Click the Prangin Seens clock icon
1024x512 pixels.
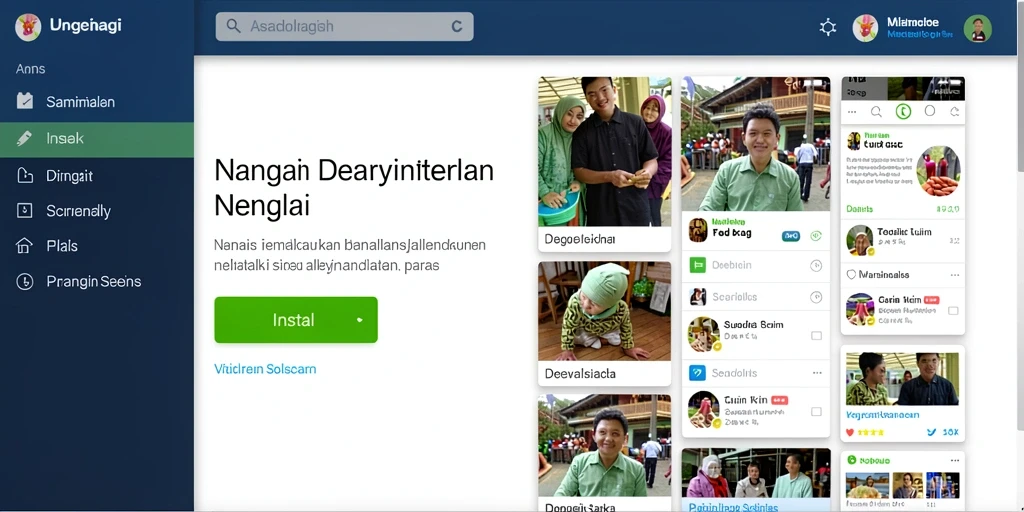pos(24,281)
